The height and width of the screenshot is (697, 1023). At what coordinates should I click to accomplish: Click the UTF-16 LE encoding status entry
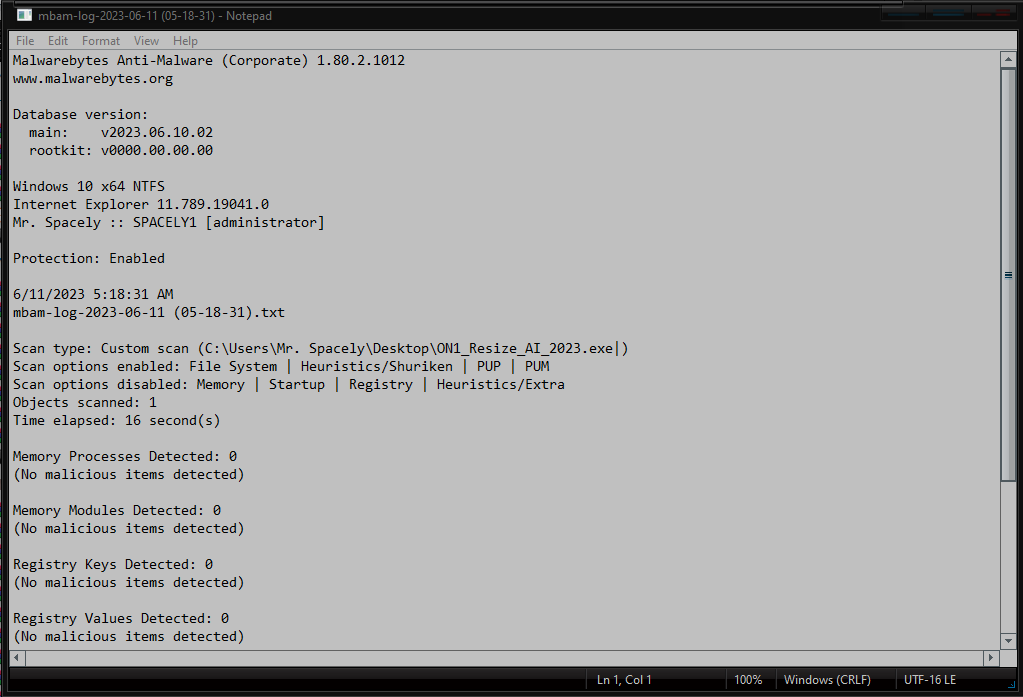pyautogui.click(x=930, y=680)
